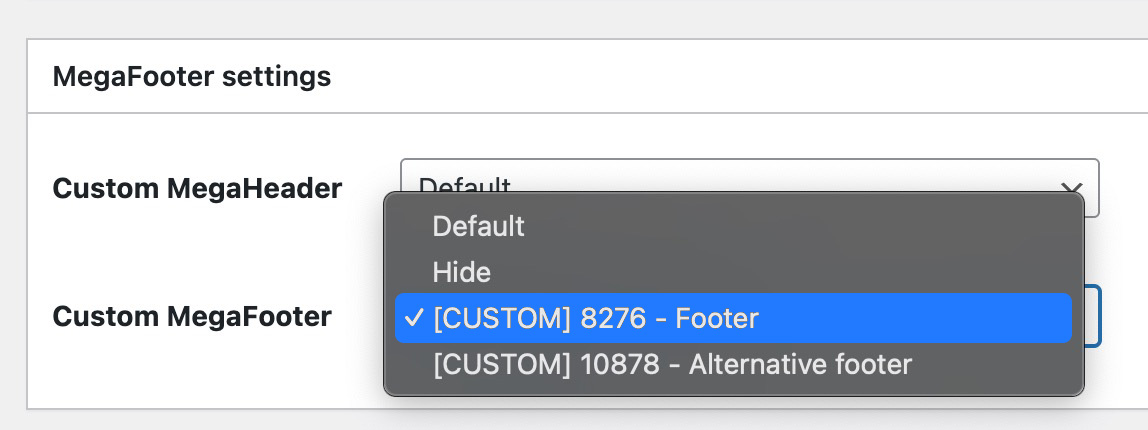Select the [CUSTOM] 8276 - Footer option
Viewport: 1148px width, 430px height.
pyautogui.click(x=596, y=319)
